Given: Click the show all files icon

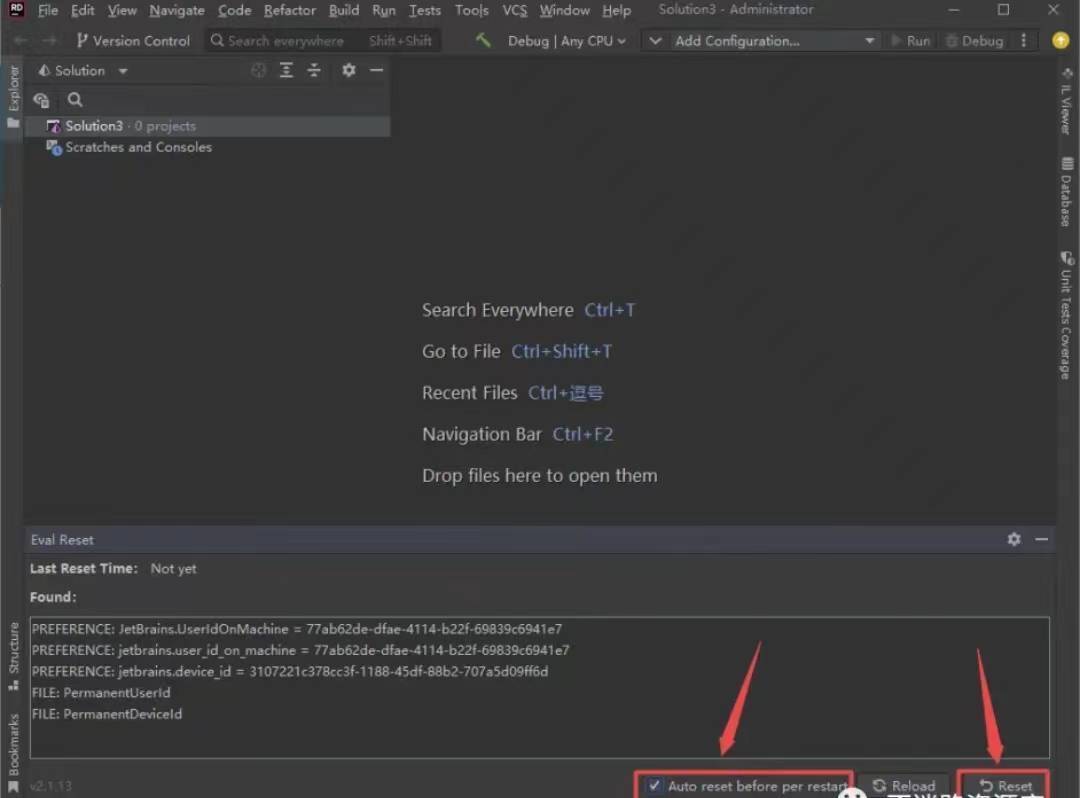Looking at the screenshot, I should coord(41,101).
